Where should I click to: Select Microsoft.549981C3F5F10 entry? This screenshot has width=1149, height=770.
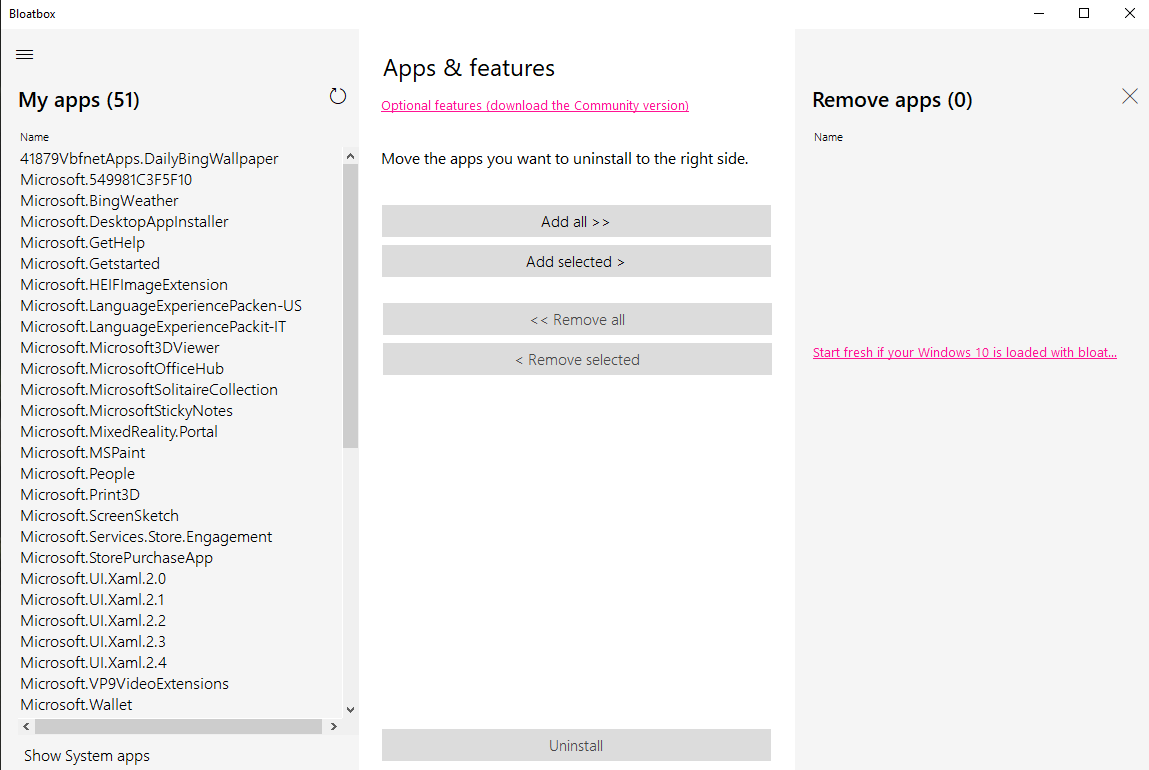106,179
